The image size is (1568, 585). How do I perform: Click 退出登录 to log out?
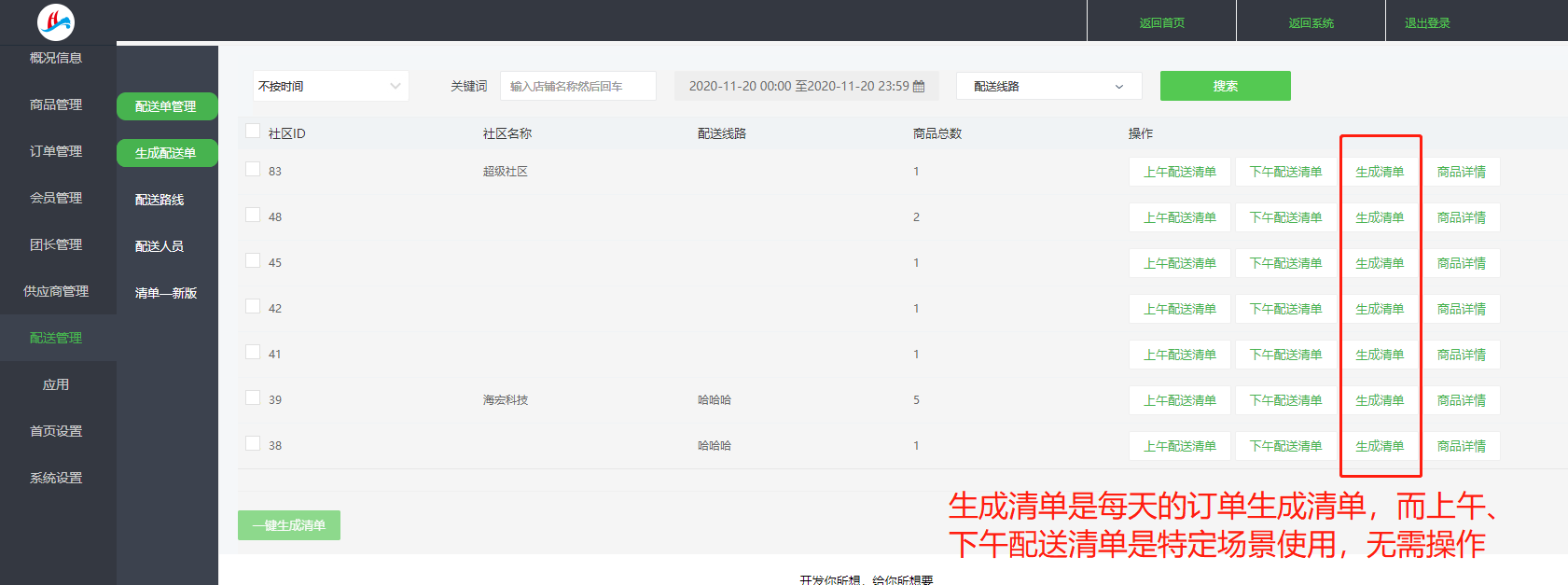(x=1427, y=22)
